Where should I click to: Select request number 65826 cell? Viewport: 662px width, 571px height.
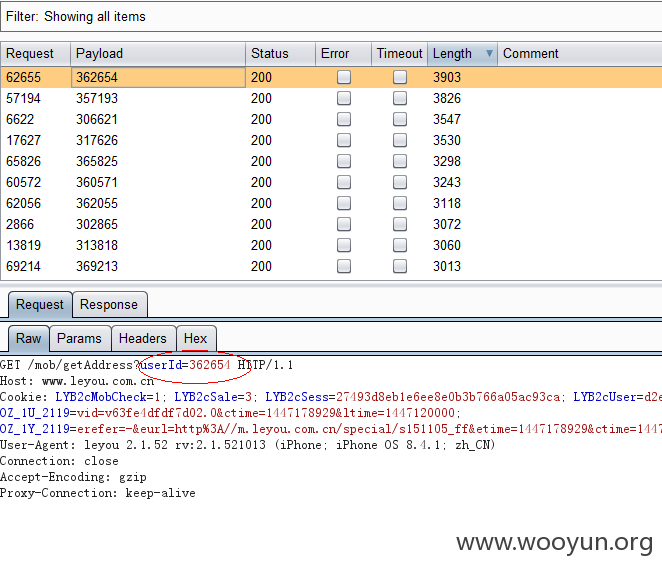[35, 161]
